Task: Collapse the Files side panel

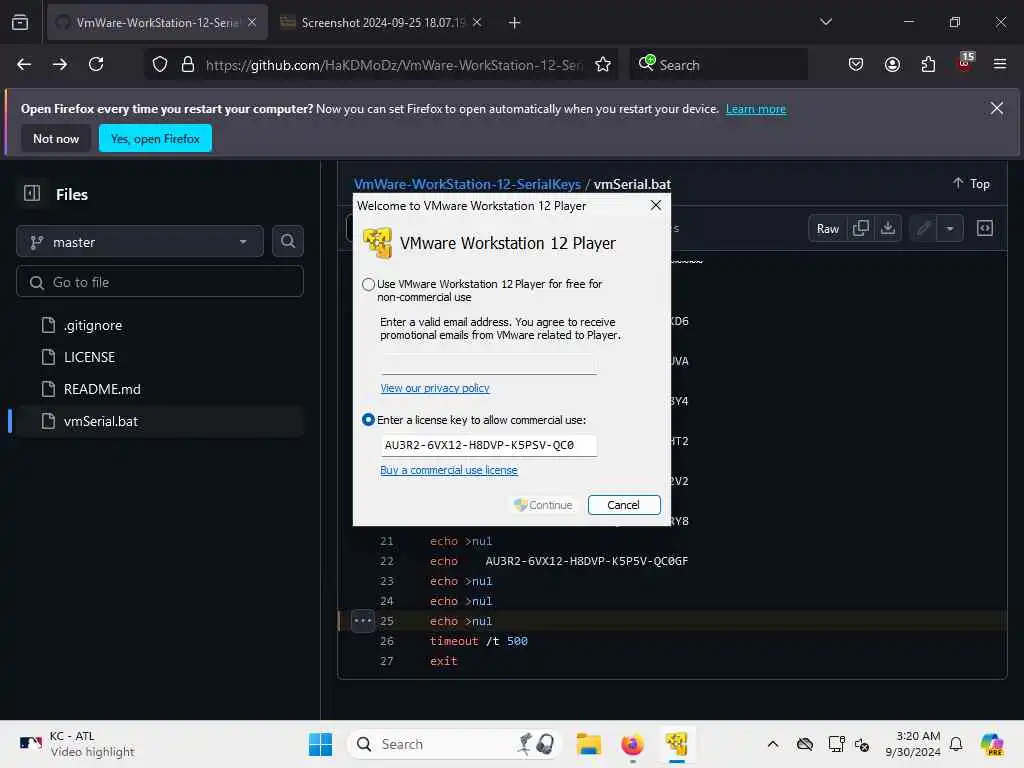Action: (32, 193)
